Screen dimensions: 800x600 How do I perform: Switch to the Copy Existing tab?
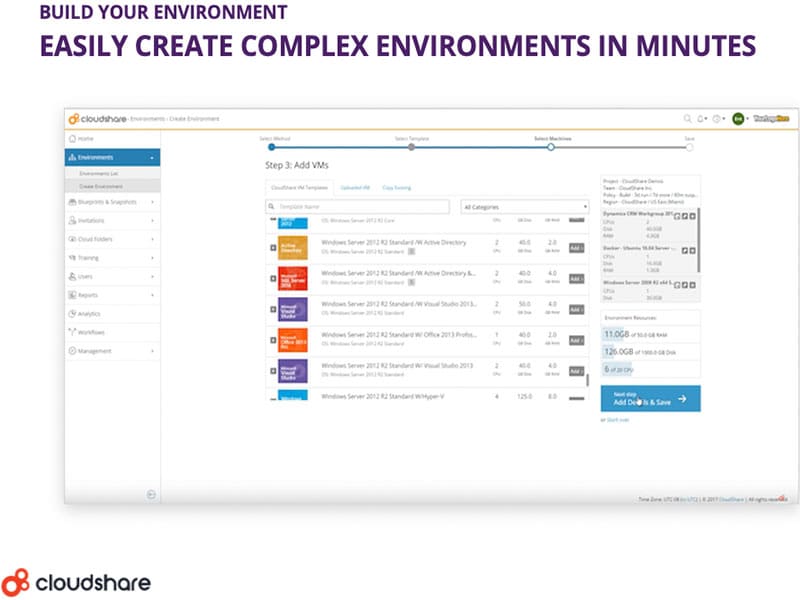pyautogui.click(x=396, y=188)
